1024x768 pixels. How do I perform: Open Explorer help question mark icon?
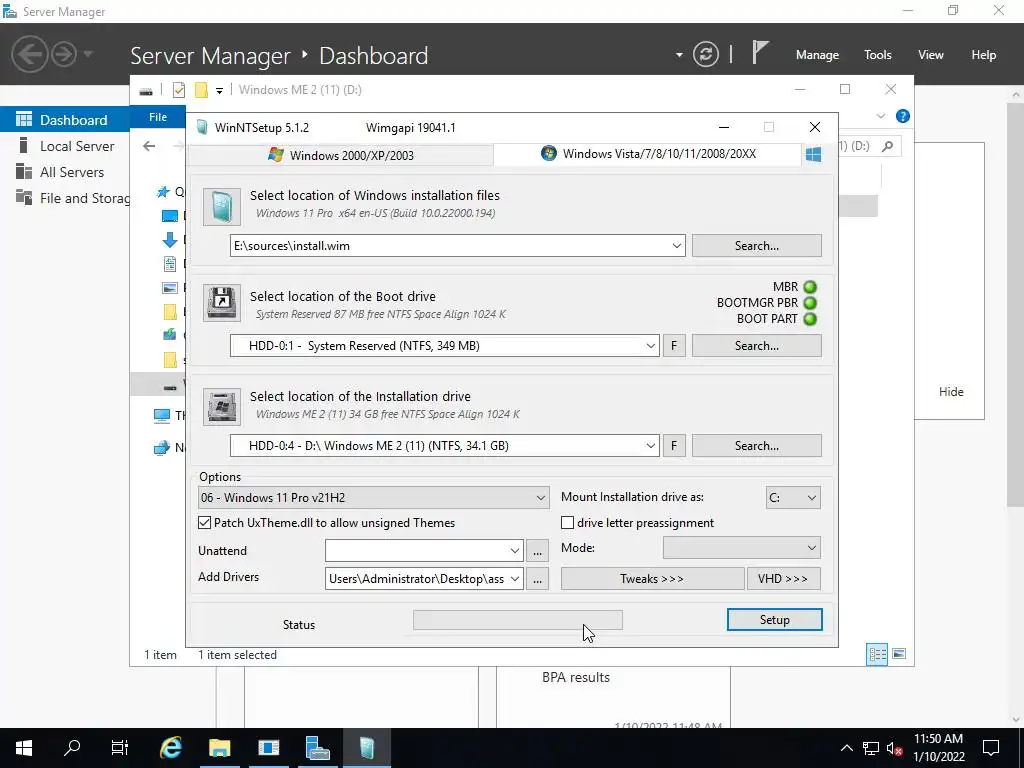pyautogui.click(x=903, y=116)
